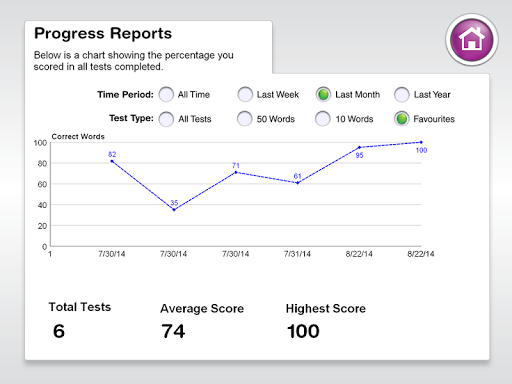The height and width of the screenshot is (384, 512).
Task: Click the Progress Reports heading
Action: click(103, 34)
